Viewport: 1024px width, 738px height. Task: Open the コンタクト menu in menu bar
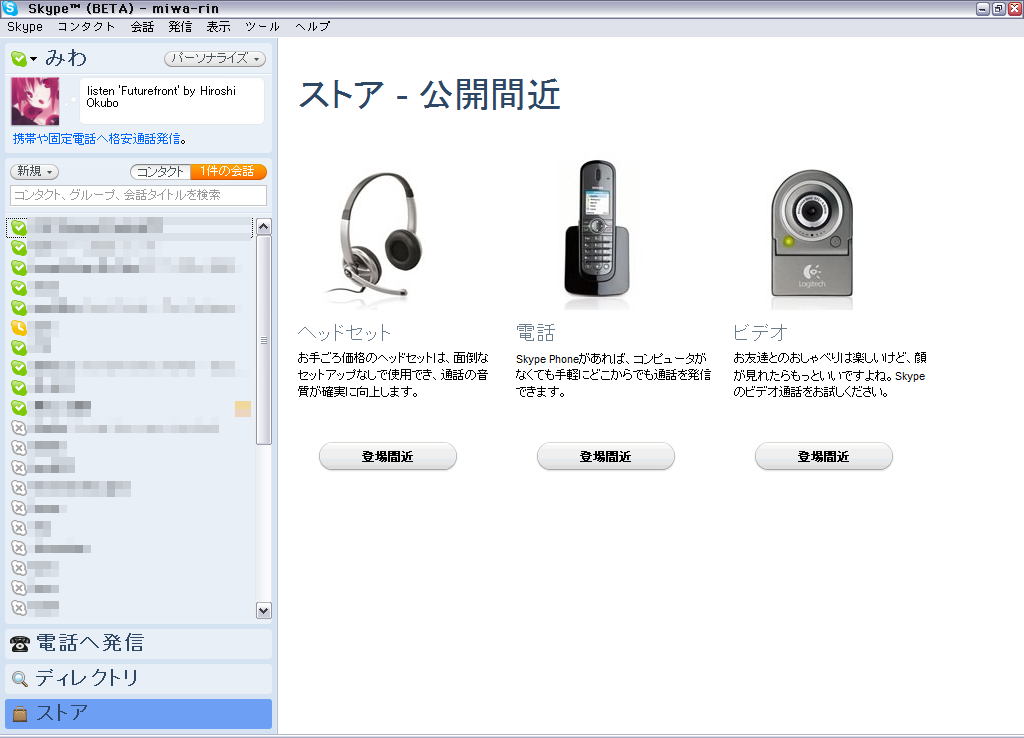(86, 27)
